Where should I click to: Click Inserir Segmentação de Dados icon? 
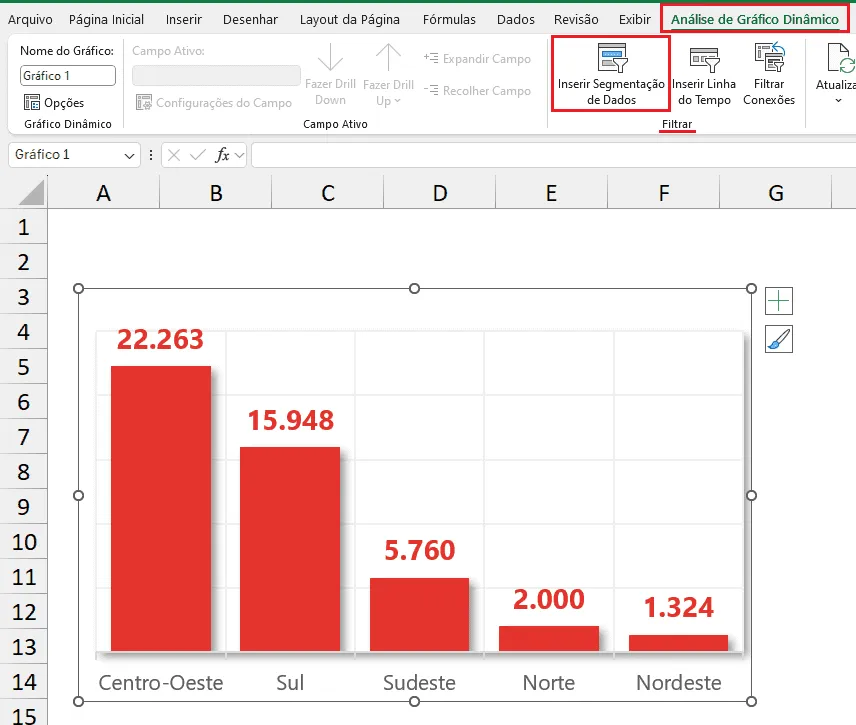[612, 58]
